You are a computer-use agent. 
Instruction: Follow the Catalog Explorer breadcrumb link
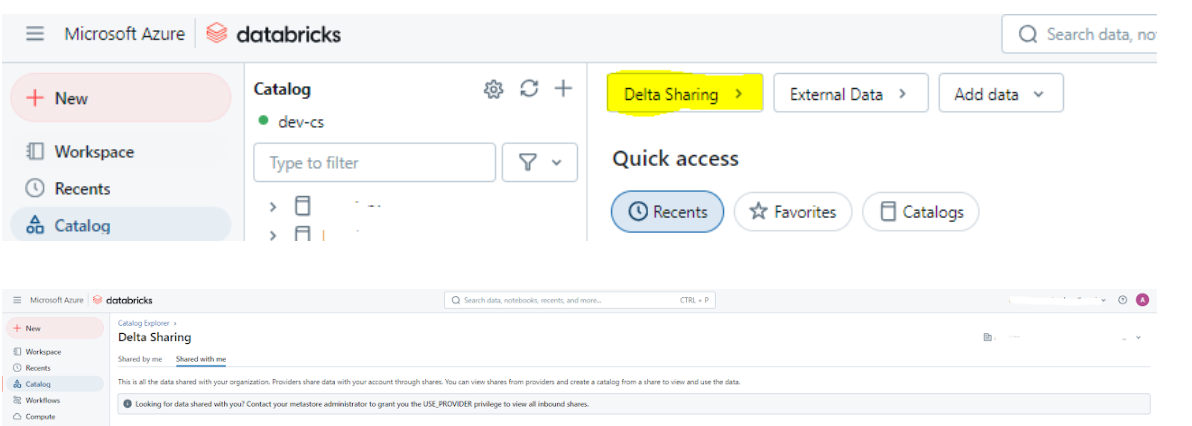[144, 323]
